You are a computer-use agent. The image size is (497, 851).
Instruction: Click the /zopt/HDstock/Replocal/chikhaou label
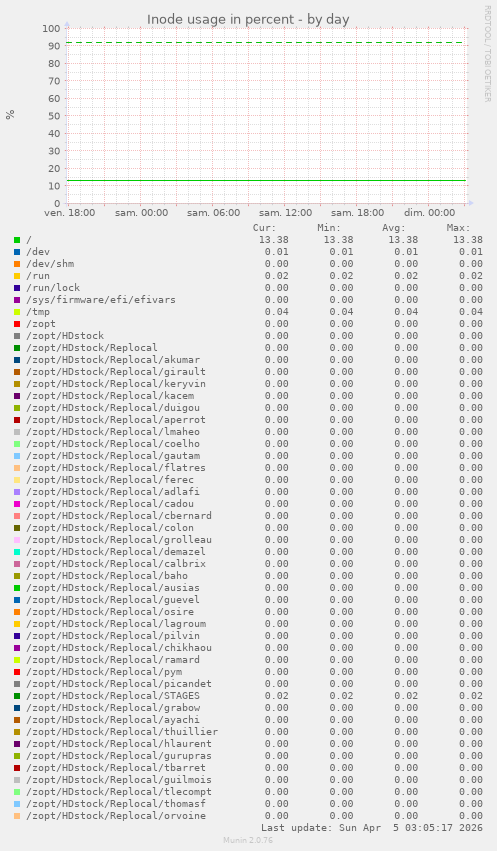tap(119, 647)
